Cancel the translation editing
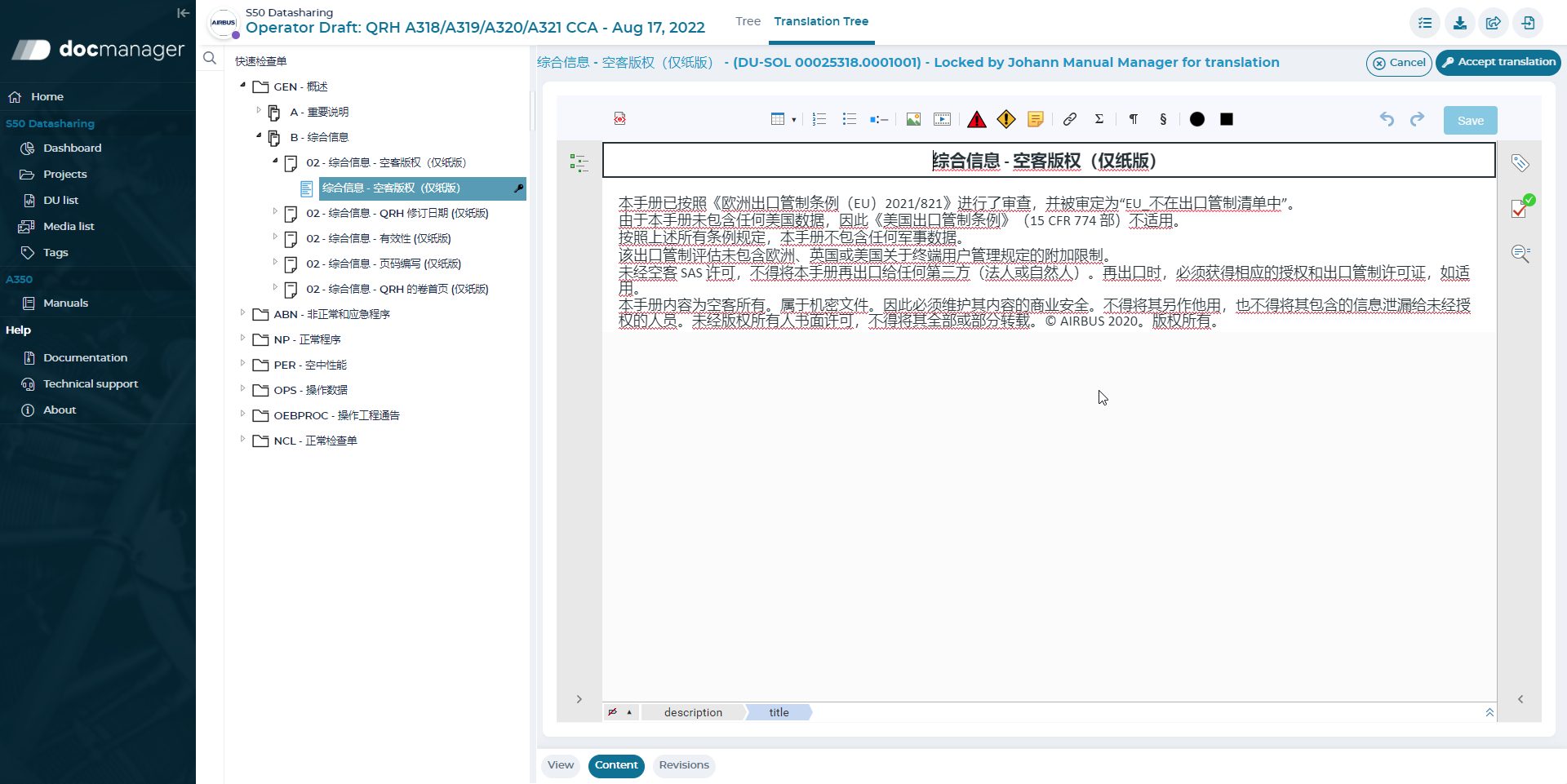Viewport: 1567px width, 784px height. [1399, 63]
